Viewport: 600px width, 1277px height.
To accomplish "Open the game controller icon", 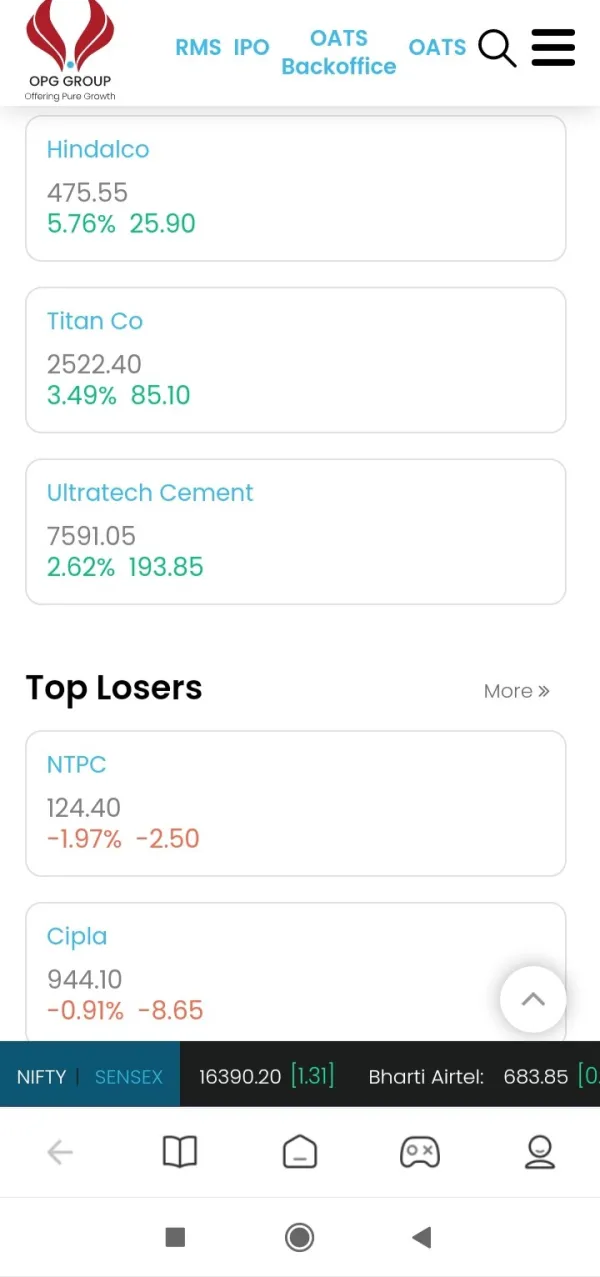I will pos(420,1153).
